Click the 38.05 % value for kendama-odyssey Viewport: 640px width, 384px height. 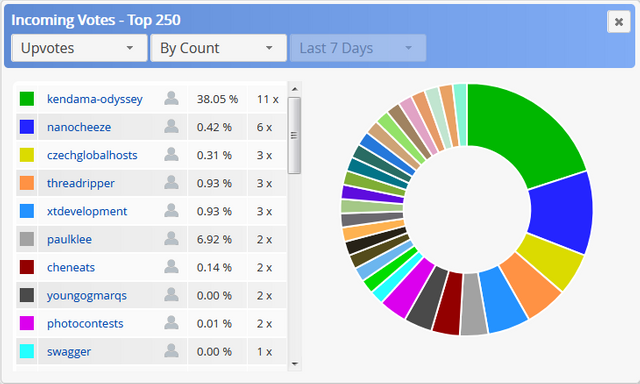tap(217, 99)
